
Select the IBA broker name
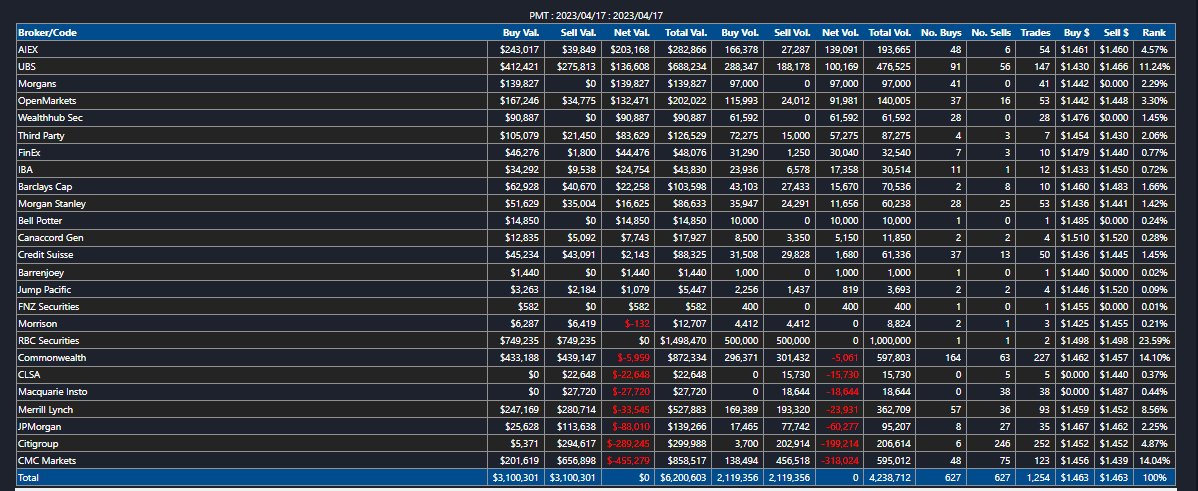[24, 170]
